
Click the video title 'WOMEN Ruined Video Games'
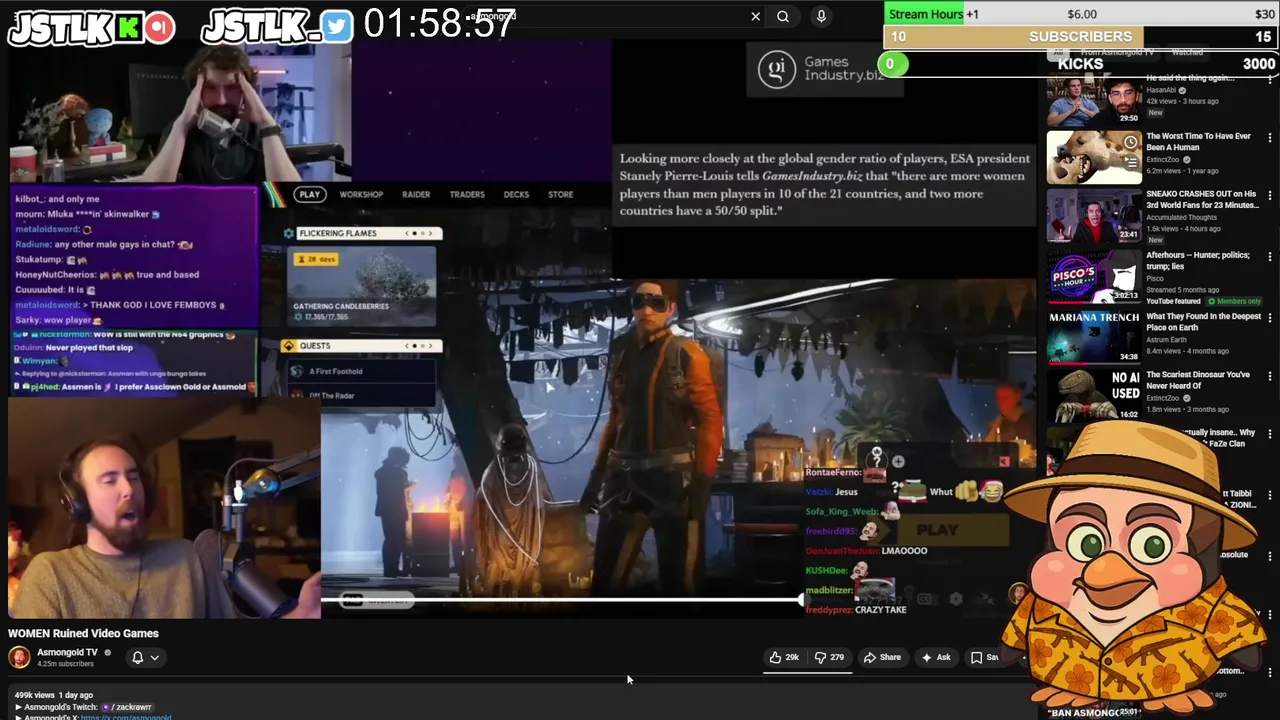click(83, 633)
